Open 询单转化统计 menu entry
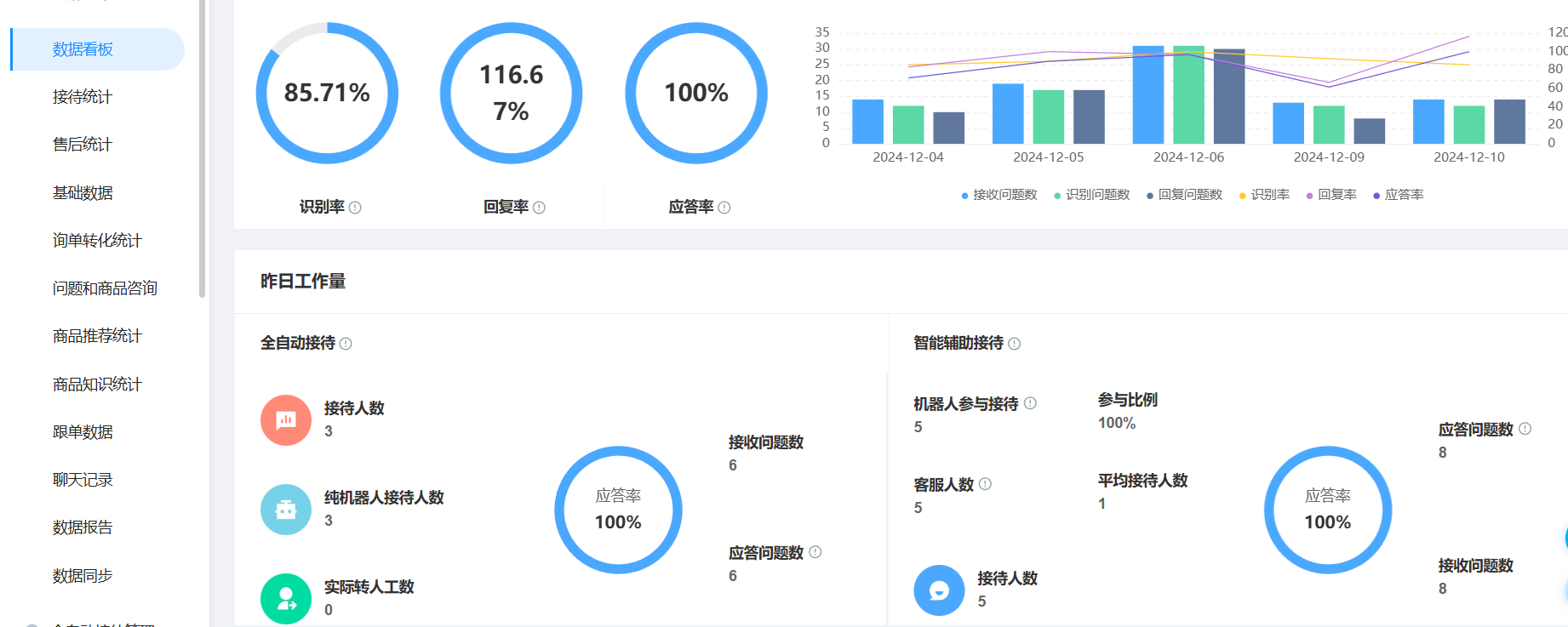The height and width of the screenshot is (627, 1568). tap(97, 241)
